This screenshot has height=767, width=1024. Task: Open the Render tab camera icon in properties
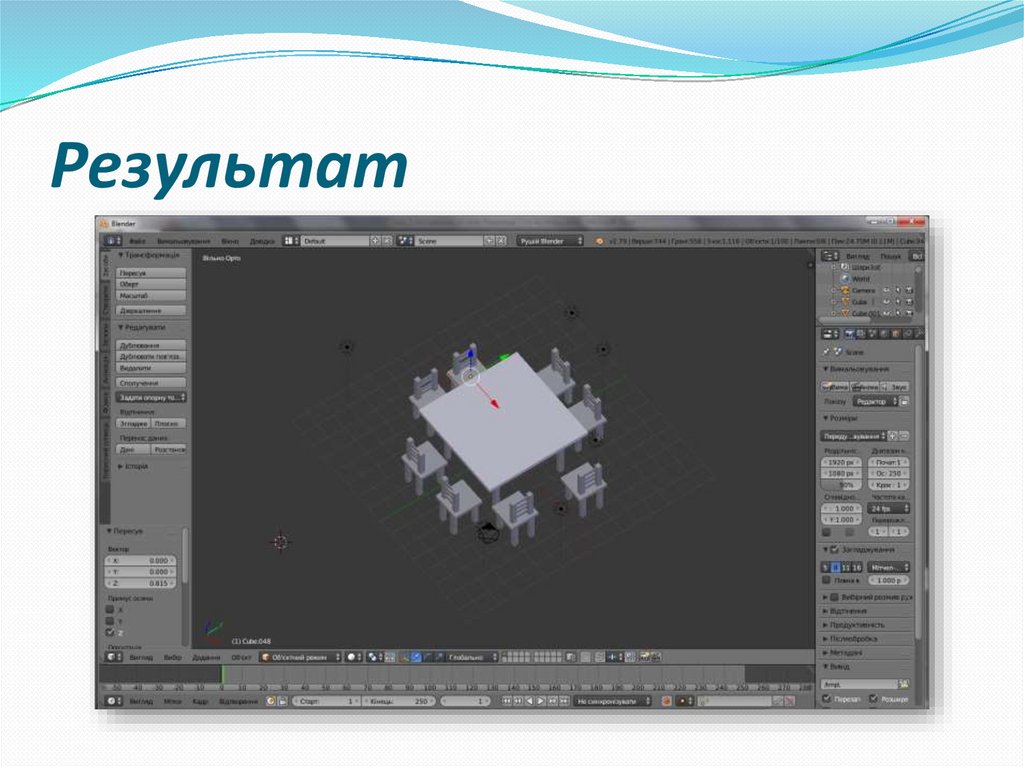pos(849,334)
